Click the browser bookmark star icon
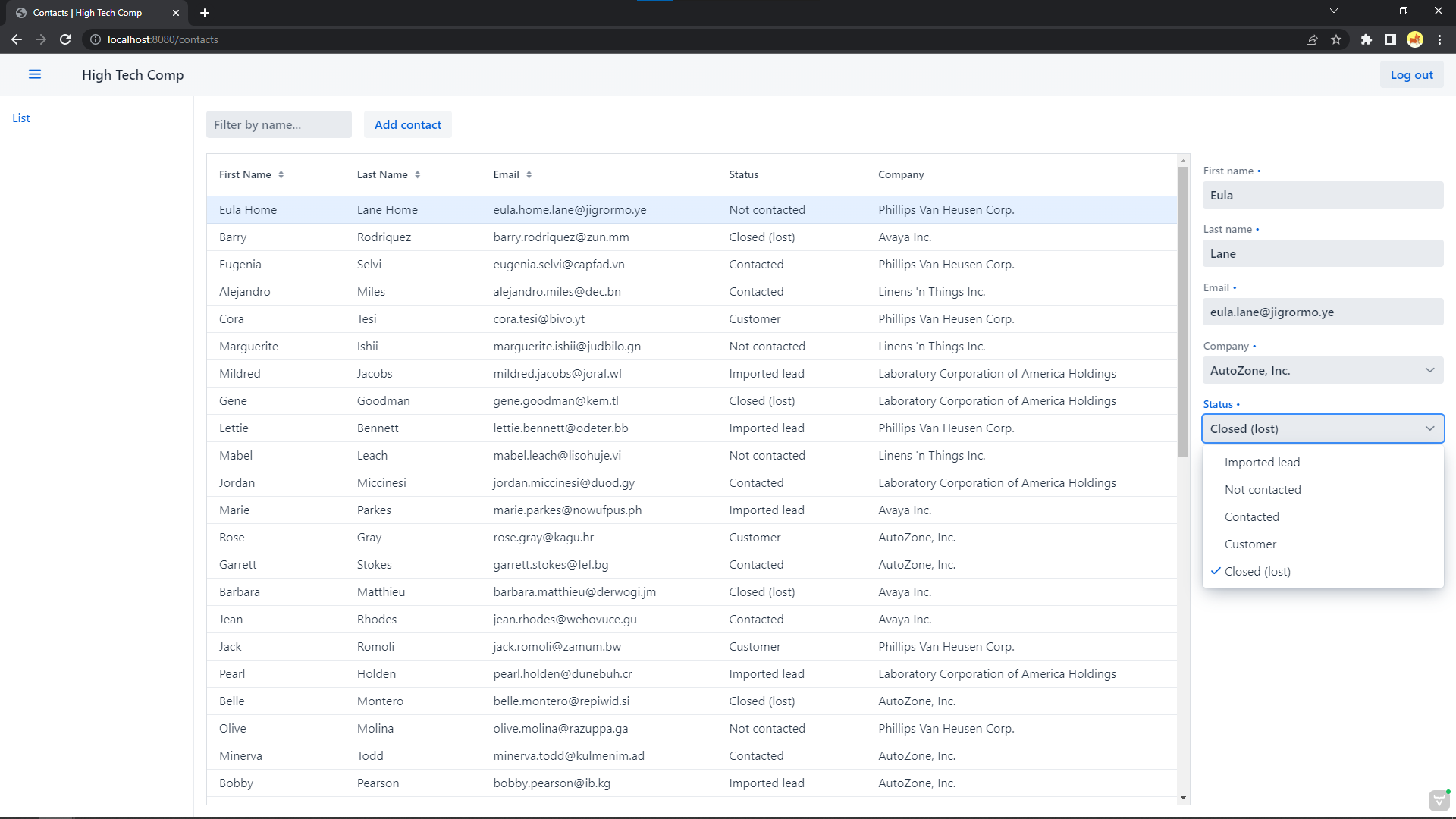 tap(1337, 39)
